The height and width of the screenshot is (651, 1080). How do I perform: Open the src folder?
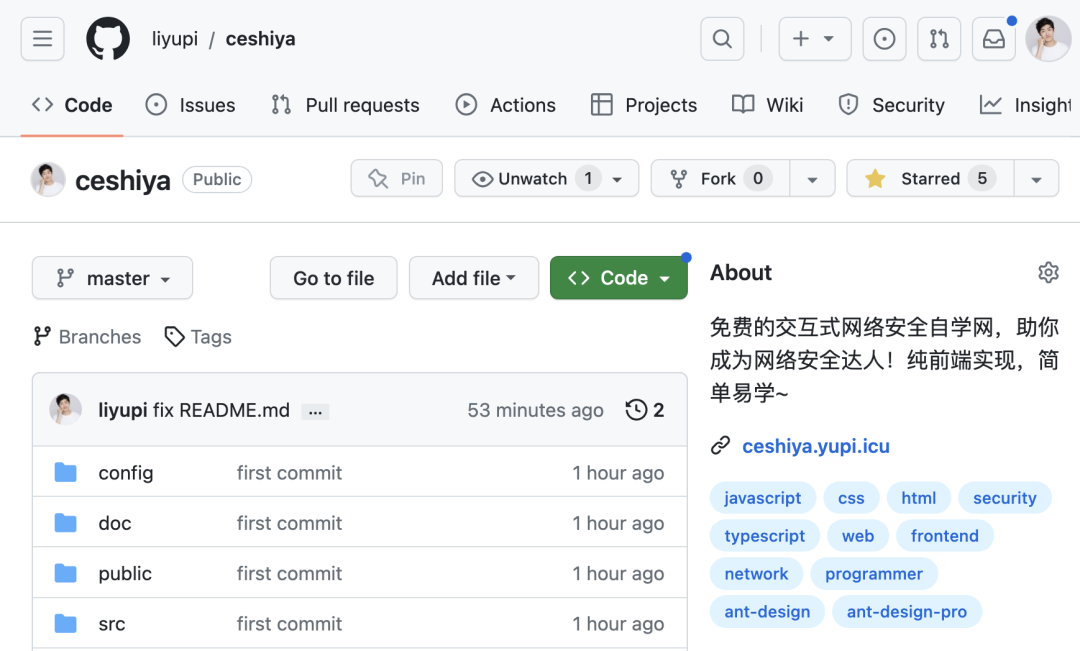[x=112, y=624]
